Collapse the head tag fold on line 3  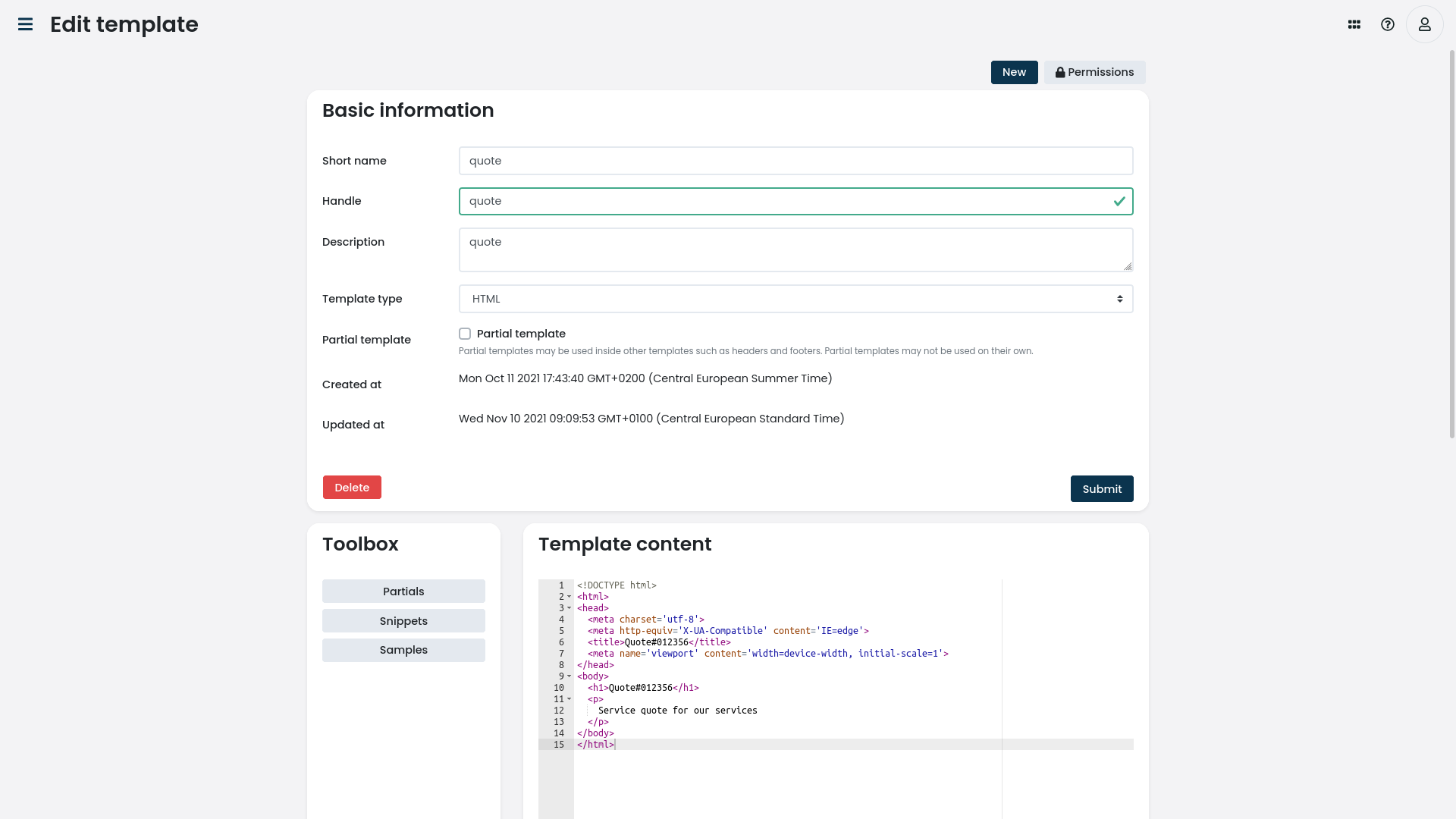coord(570,608)
